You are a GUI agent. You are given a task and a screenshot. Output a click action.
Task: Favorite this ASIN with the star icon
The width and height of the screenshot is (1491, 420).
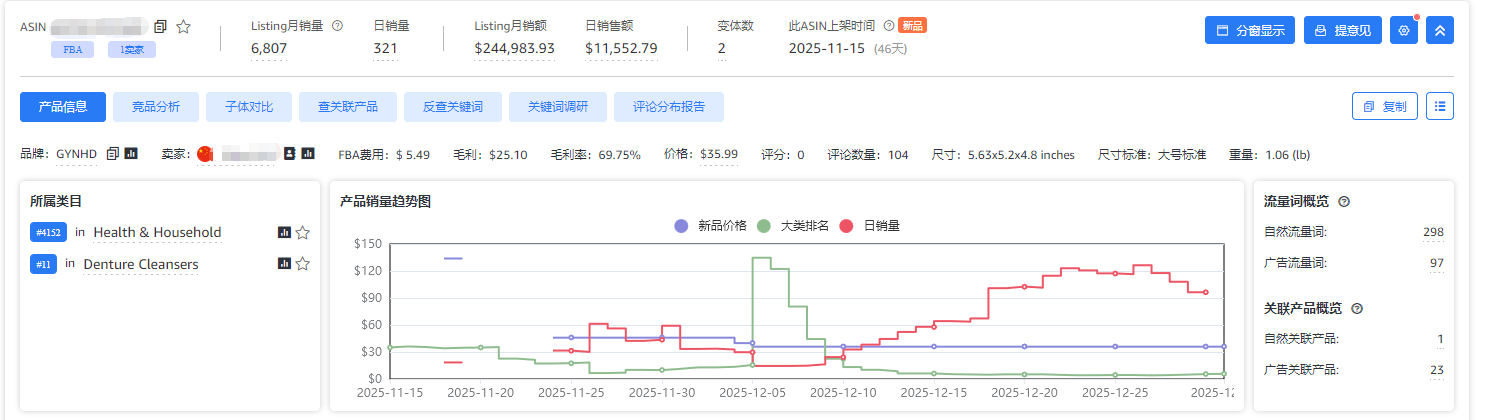(x=183, y=27)
